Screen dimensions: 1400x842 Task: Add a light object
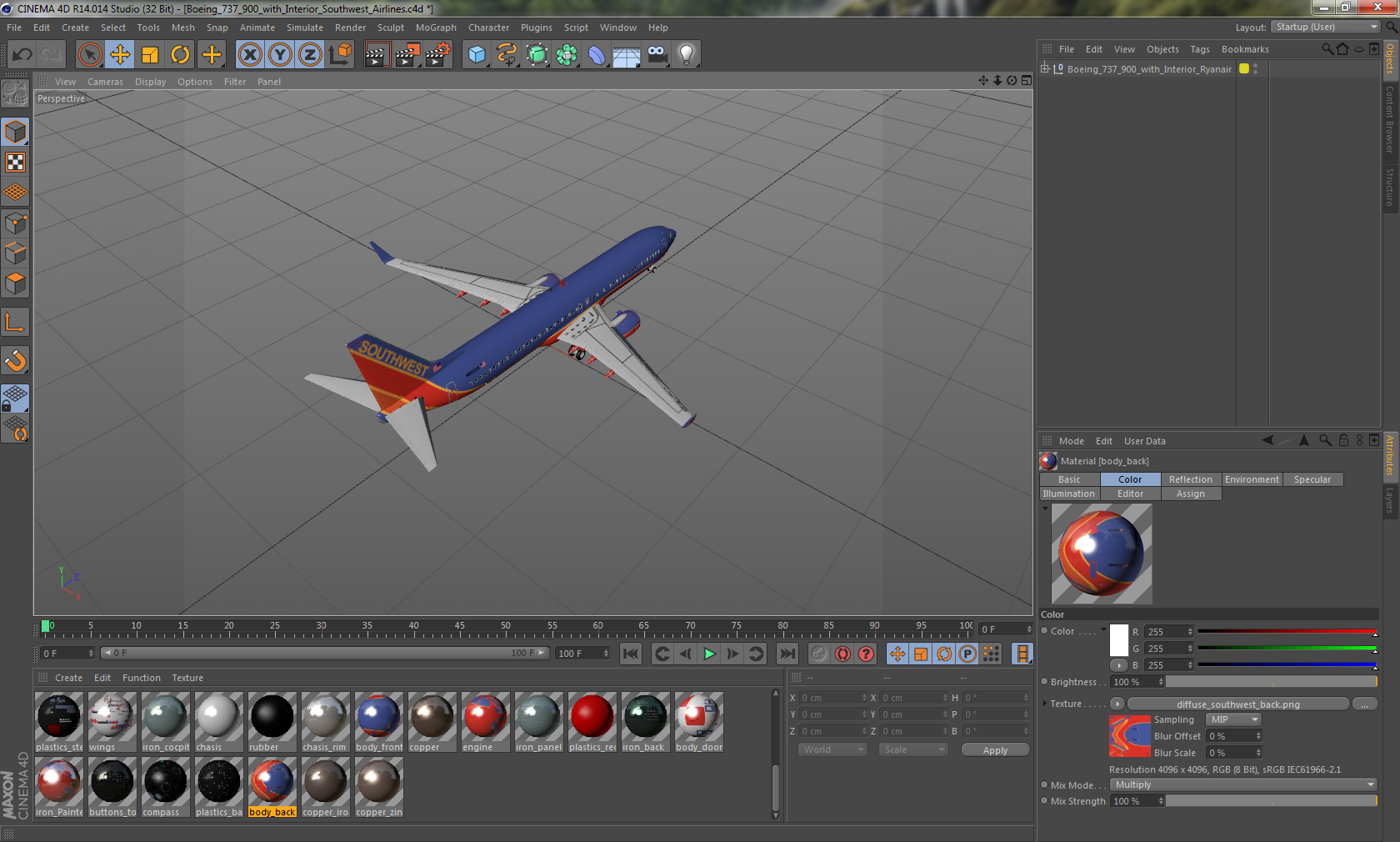pyautogui.click(x=687, y=55)
